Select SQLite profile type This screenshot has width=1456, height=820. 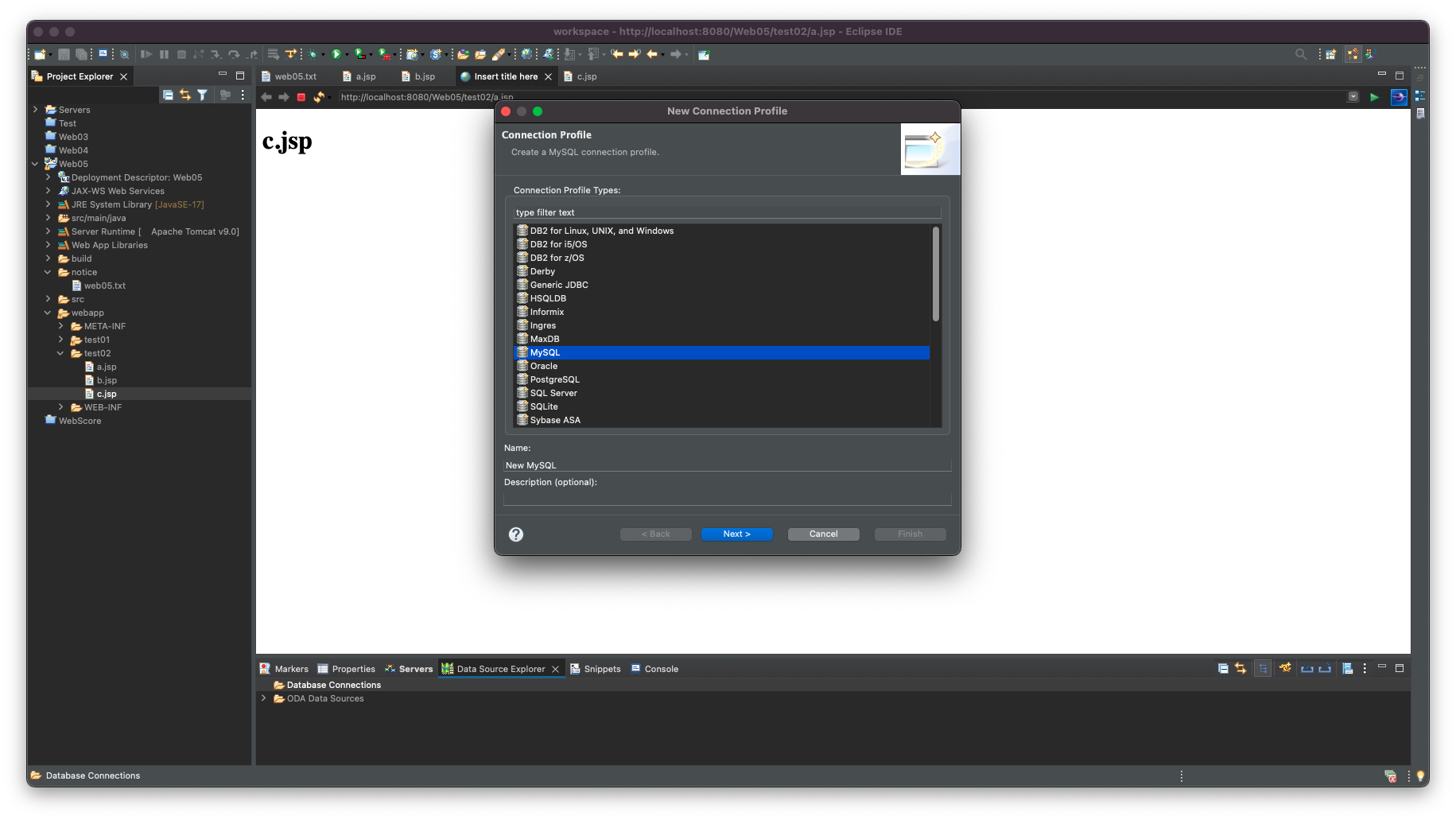click(x=722, y=406)
